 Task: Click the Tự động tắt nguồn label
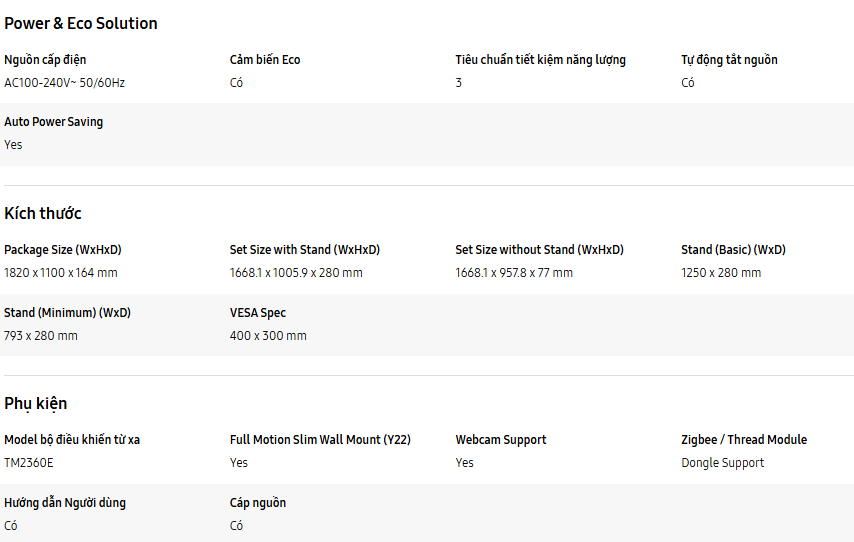(729, 60)
